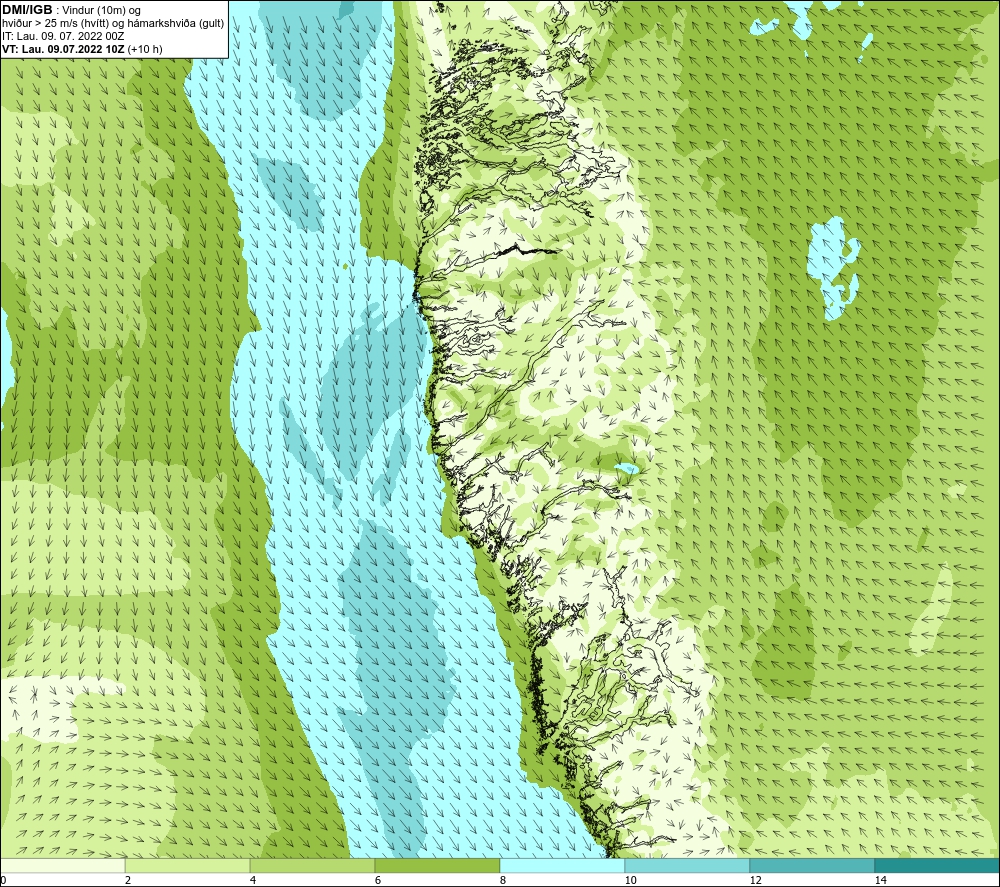Click the "6" label on the color scale
1000x887 pixels.
pyautogui.click(x=378, y=880)
